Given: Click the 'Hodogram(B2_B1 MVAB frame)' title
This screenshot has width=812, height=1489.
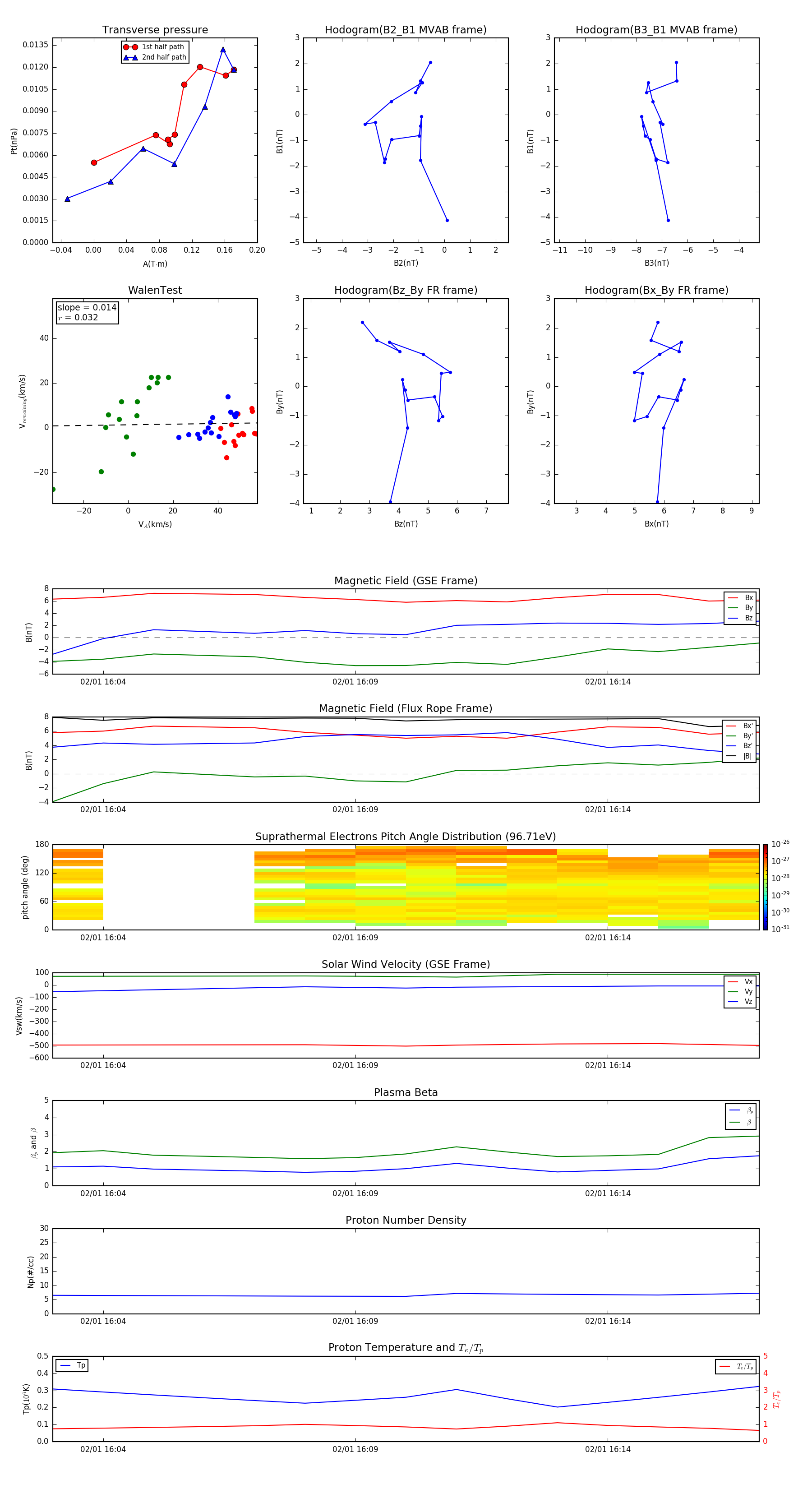Looking at the screenshot, I should (406, 30).
